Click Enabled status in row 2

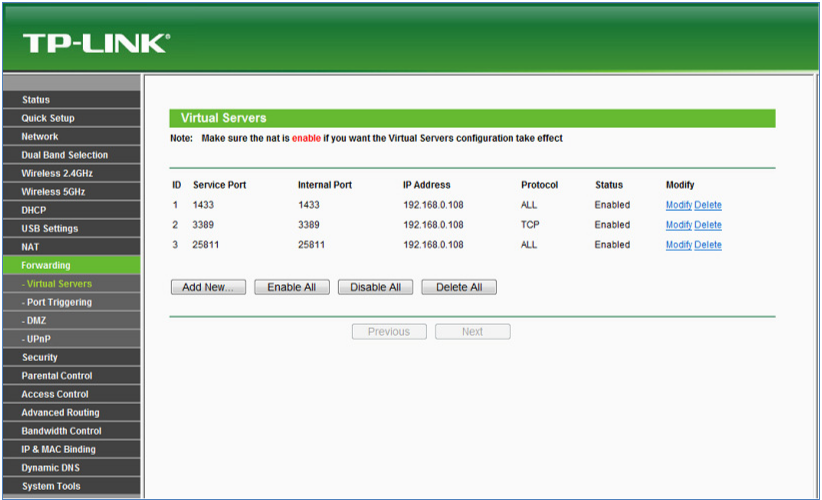tap(612, 225)
